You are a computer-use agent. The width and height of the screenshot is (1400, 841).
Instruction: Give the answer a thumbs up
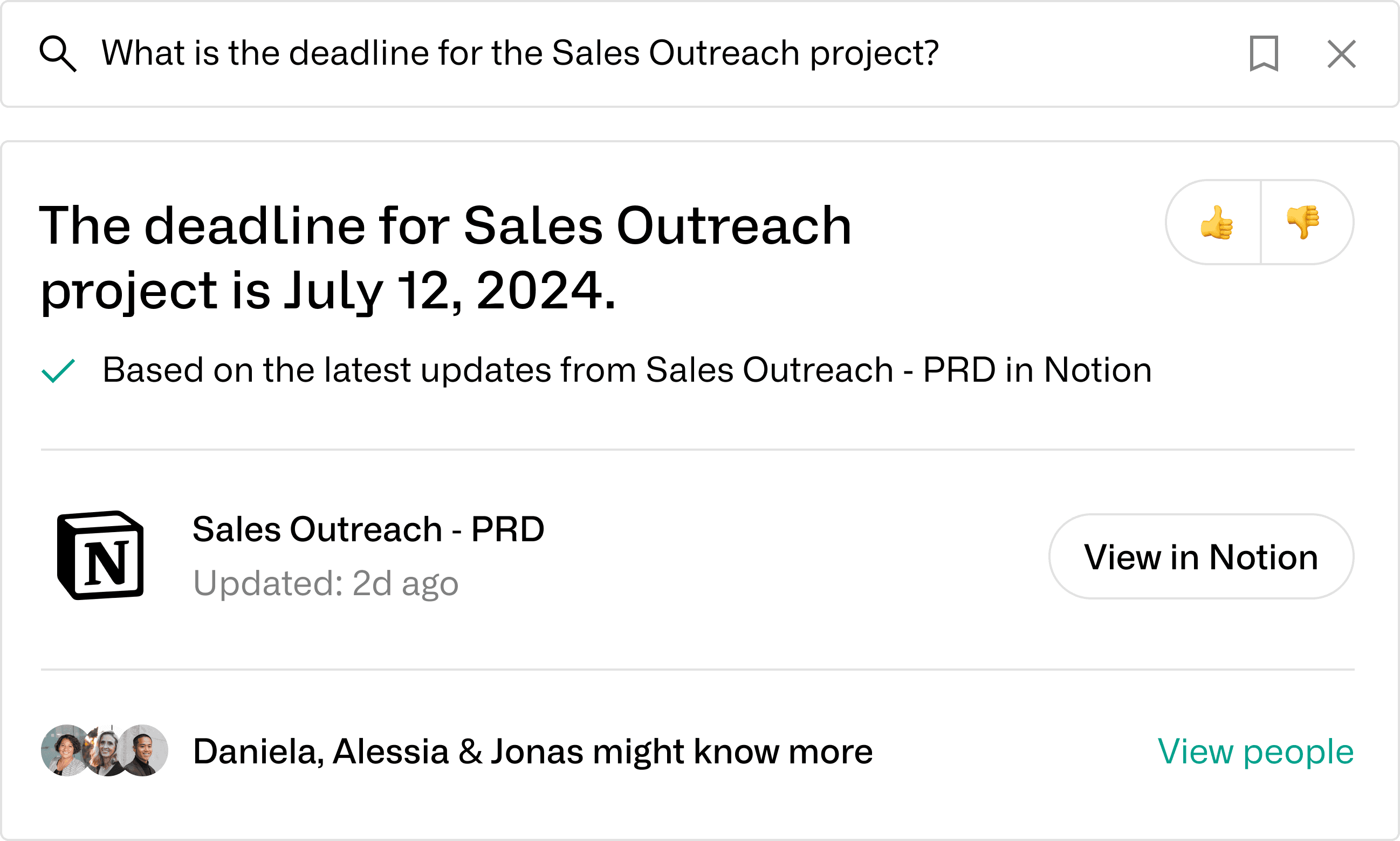[x=1216, y=222]
